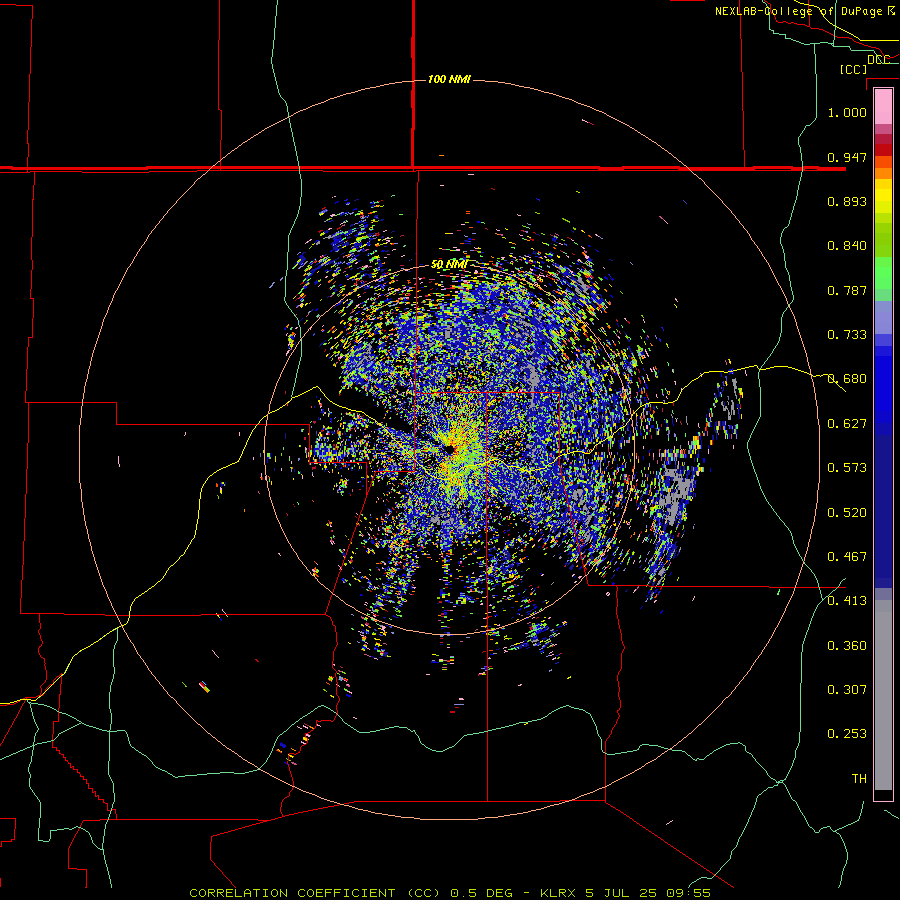Click the 1.000 scale value

pos(847,112)
